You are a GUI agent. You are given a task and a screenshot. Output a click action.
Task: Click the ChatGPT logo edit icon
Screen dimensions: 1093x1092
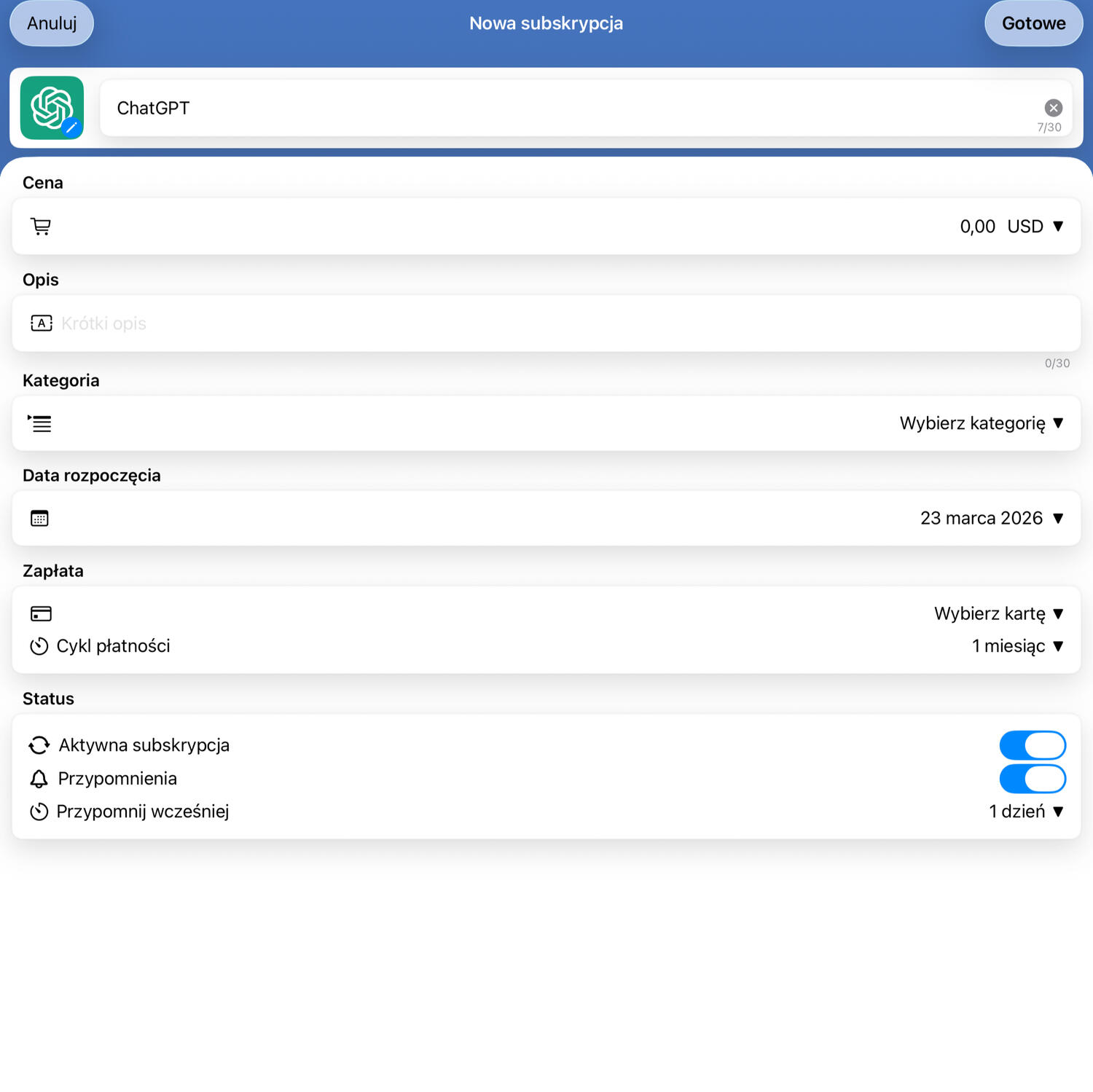(x=71, y=127)
